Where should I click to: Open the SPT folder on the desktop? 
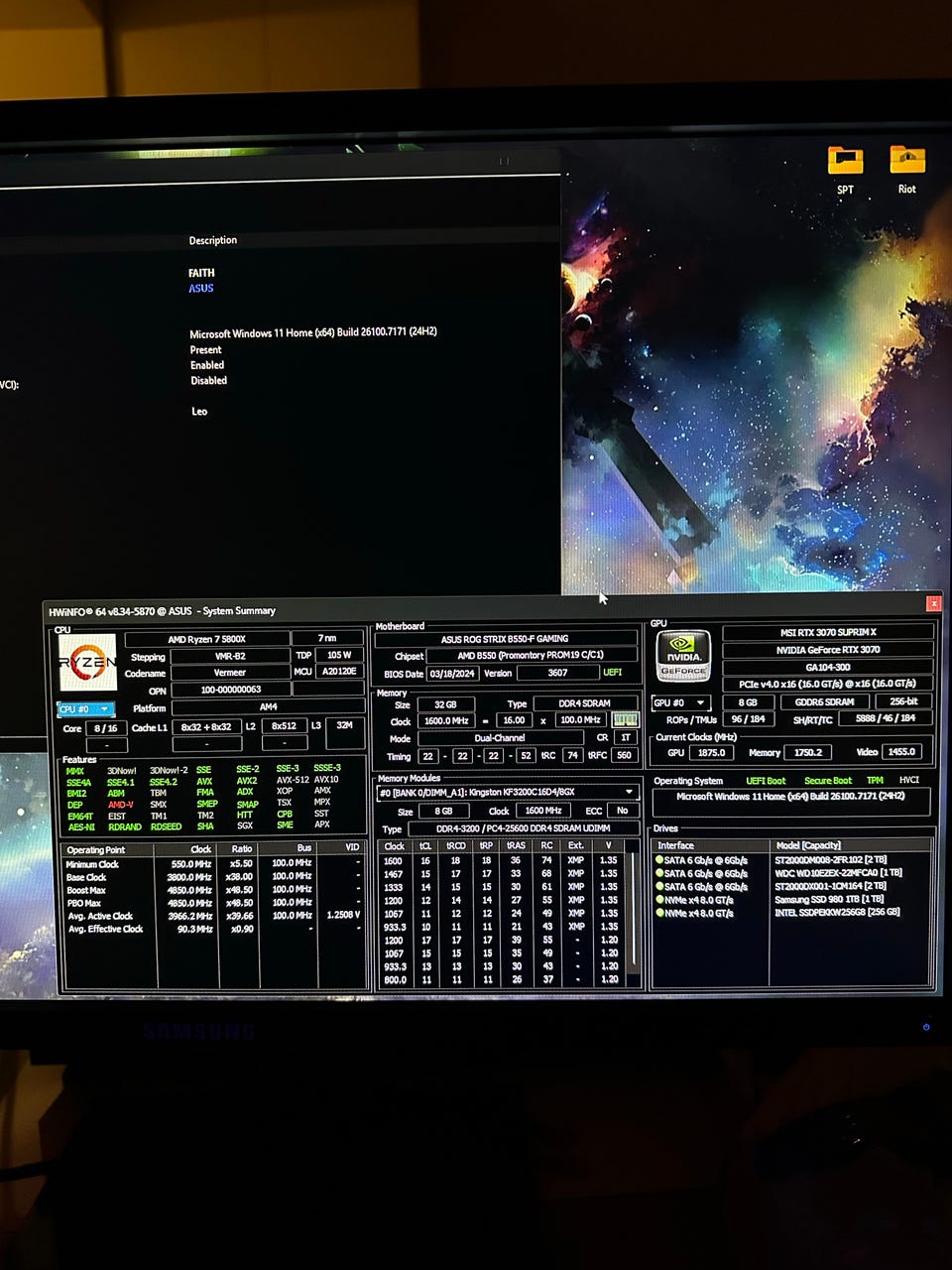845,170
